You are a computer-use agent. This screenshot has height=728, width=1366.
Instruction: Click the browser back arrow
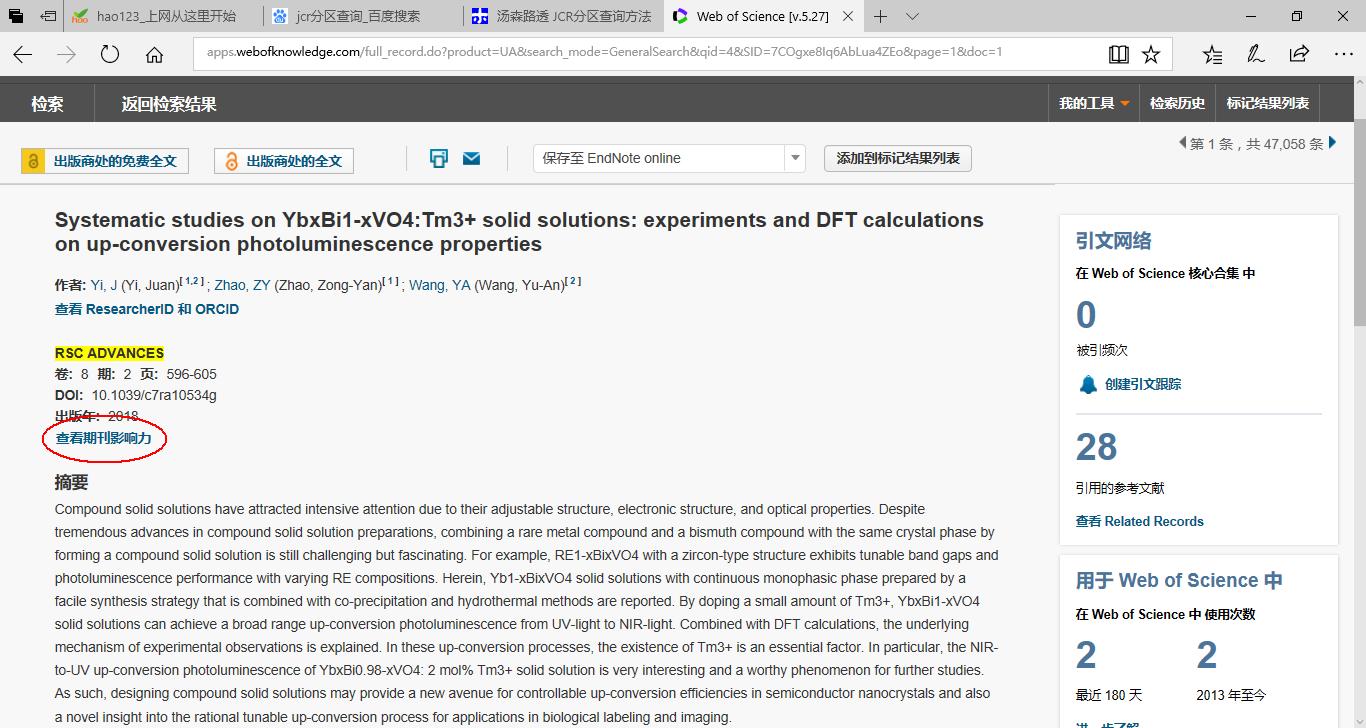22,55
